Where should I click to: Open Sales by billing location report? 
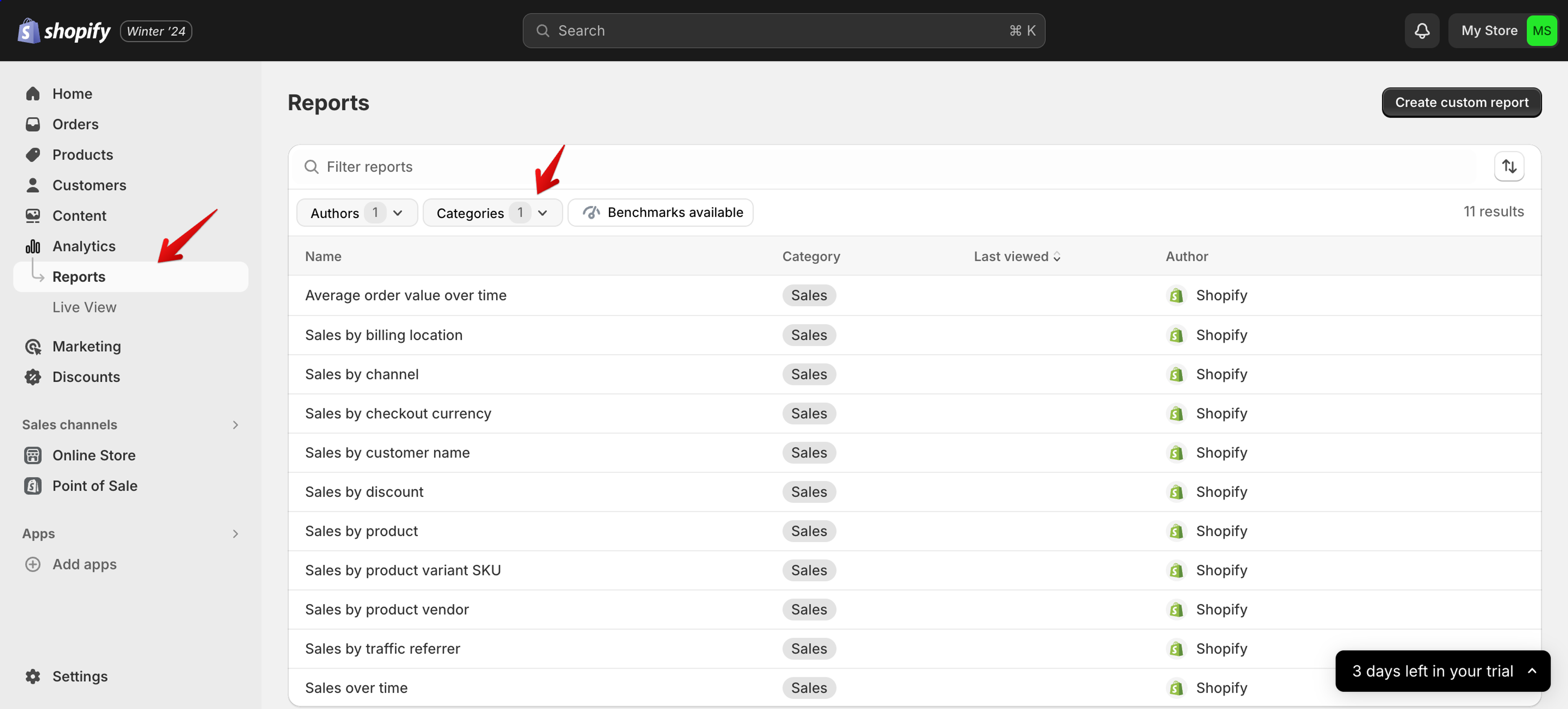pos(383,335)
